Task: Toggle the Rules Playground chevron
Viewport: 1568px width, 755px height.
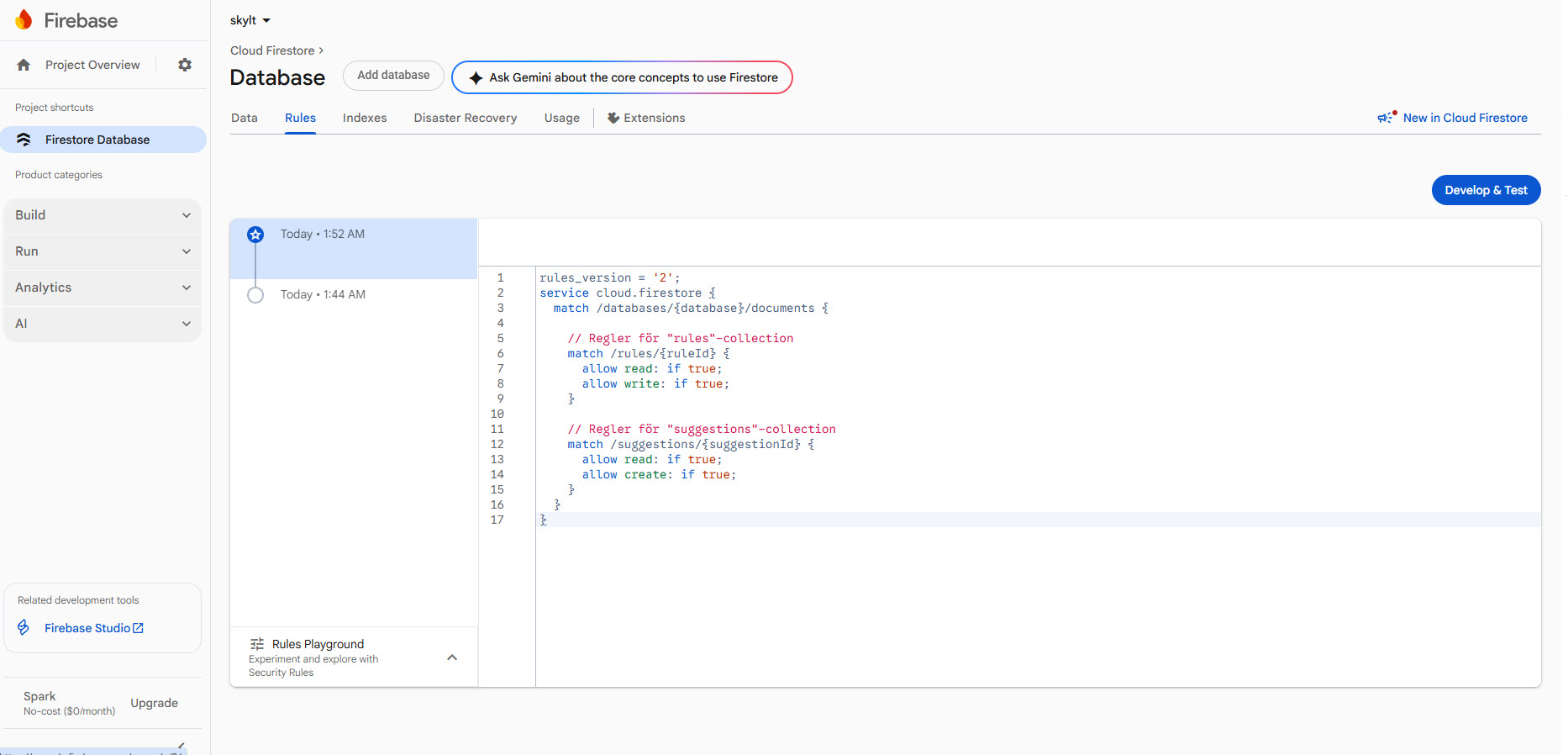Action: pyautogui.click(x=452, y=657)
